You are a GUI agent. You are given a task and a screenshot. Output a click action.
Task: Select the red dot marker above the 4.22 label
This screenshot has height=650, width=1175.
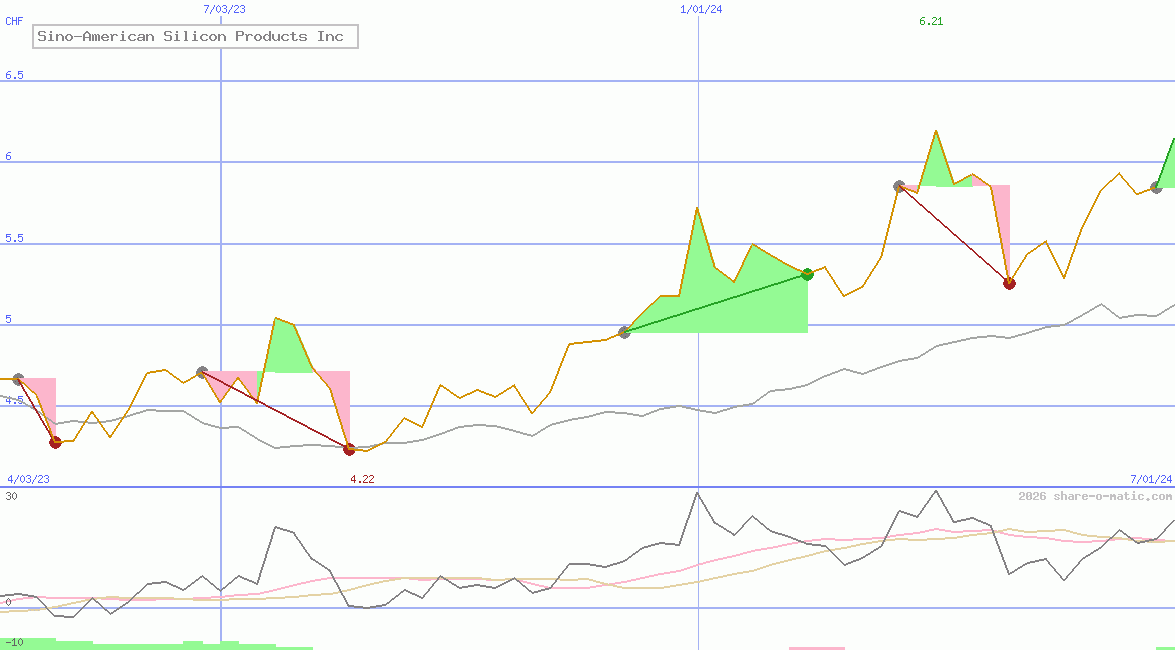(349, 448)
